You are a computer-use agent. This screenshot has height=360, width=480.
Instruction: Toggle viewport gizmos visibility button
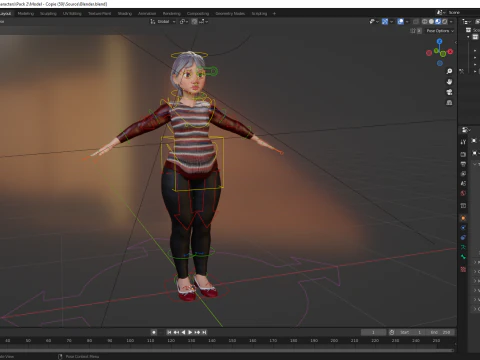pos(385,21)
